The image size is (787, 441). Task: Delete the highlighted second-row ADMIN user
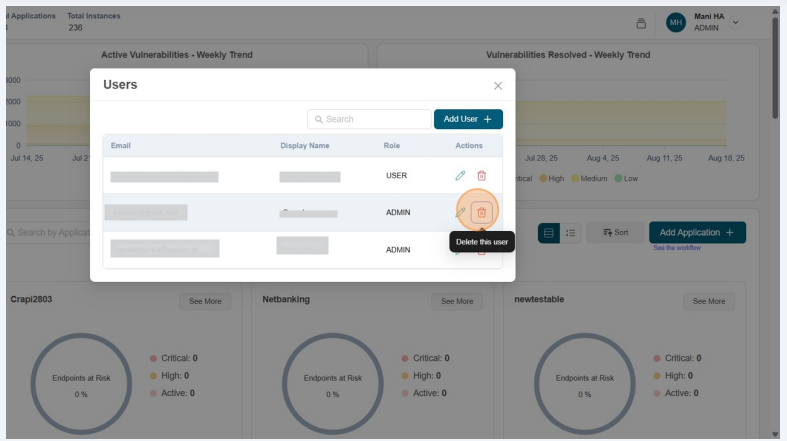pyautogui.click(x=481, y=212)
